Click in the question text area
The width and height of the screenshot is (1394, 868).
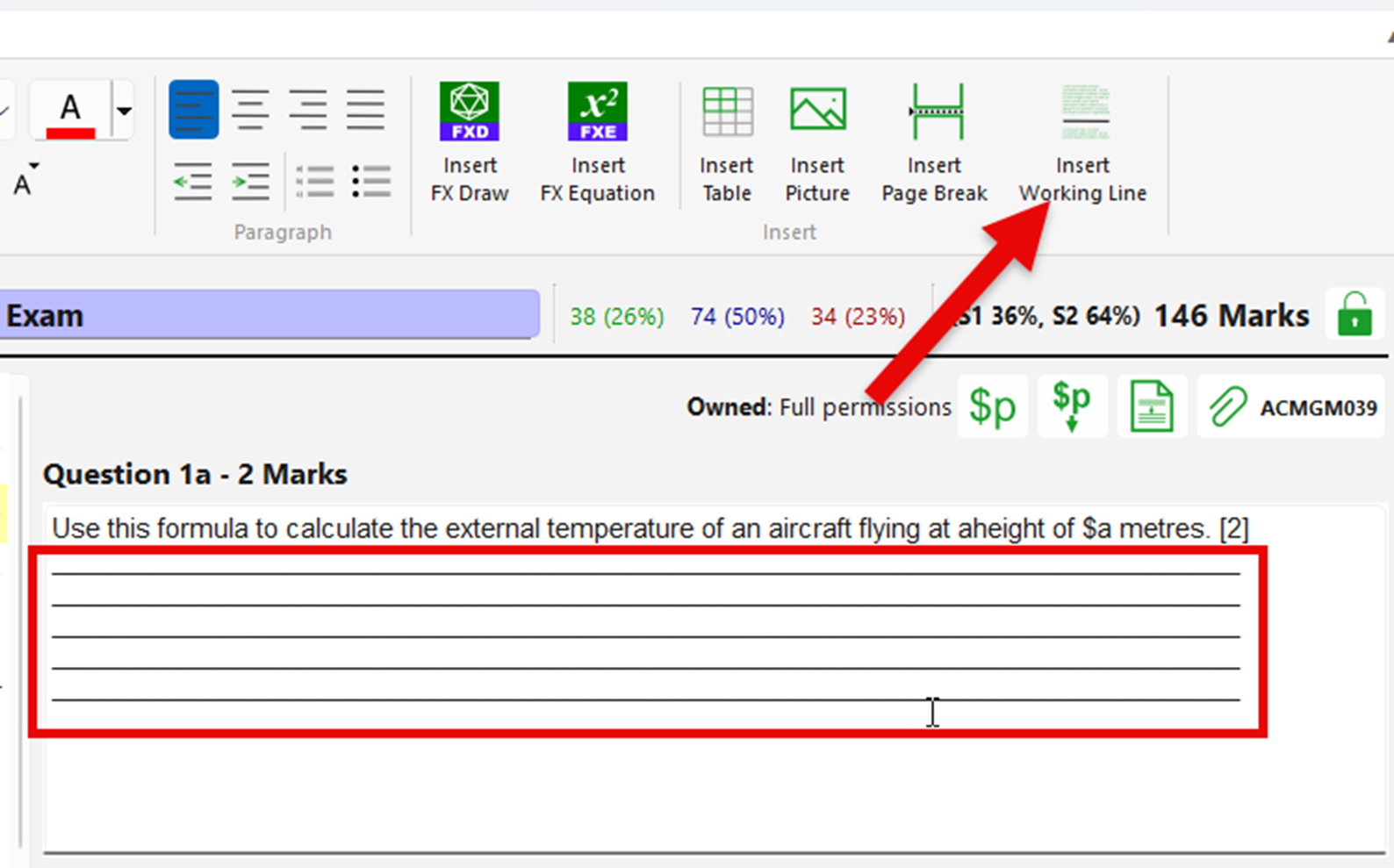(650, 528)
